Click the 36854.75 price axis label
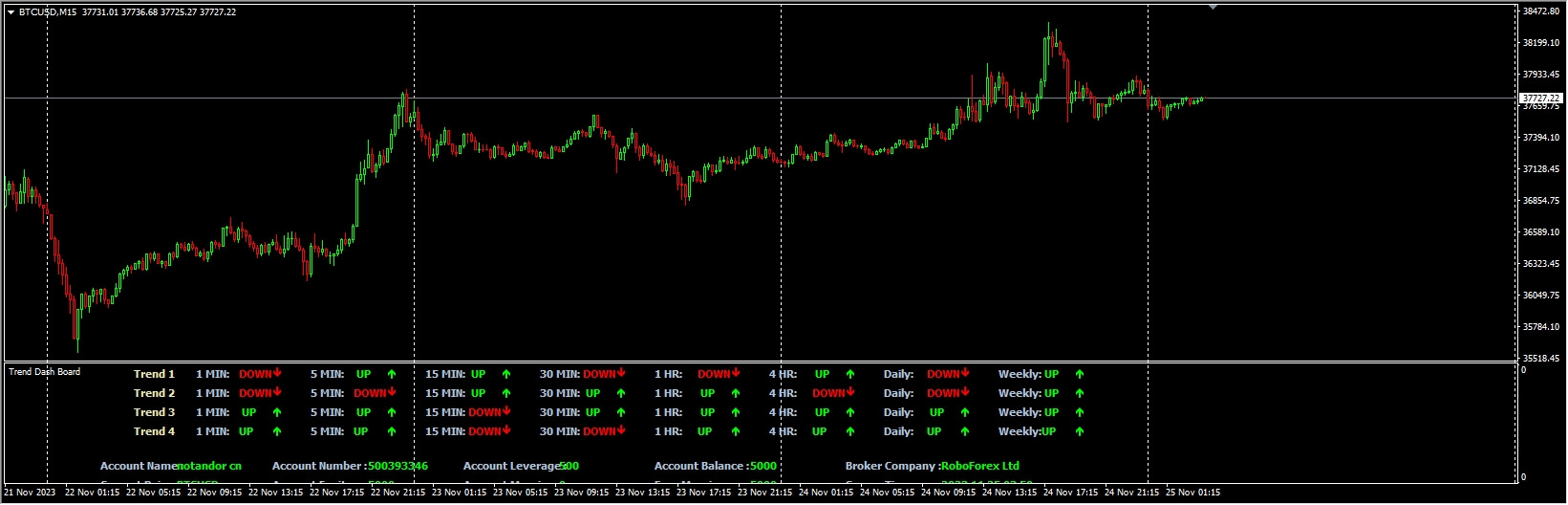This screenshot has height=505, width=1568. [1540, 201]
